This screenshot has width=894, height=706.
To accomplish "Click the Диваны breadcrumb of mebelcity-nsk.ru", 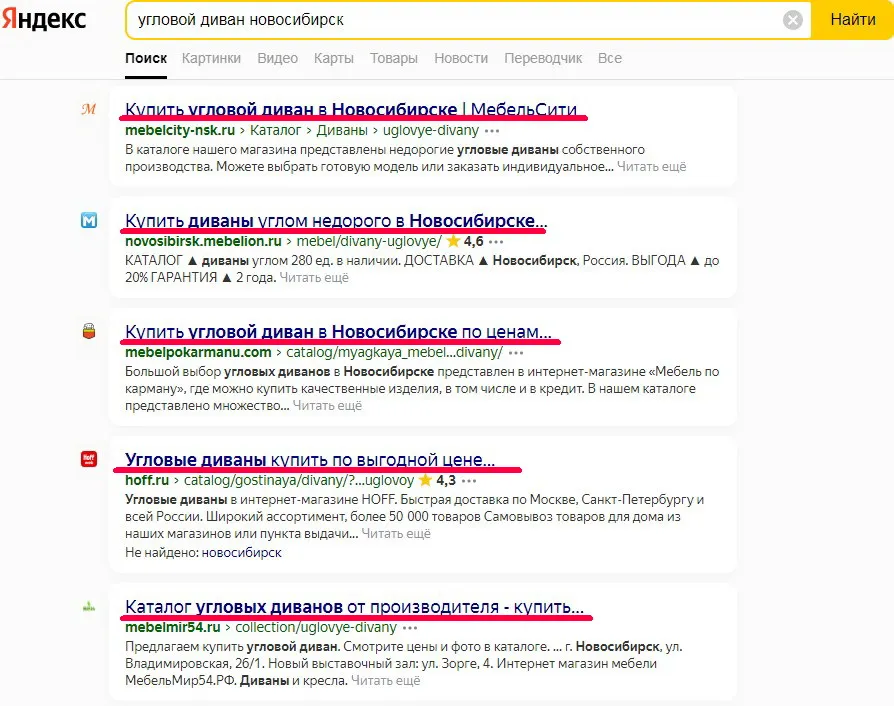I will 342,130.
